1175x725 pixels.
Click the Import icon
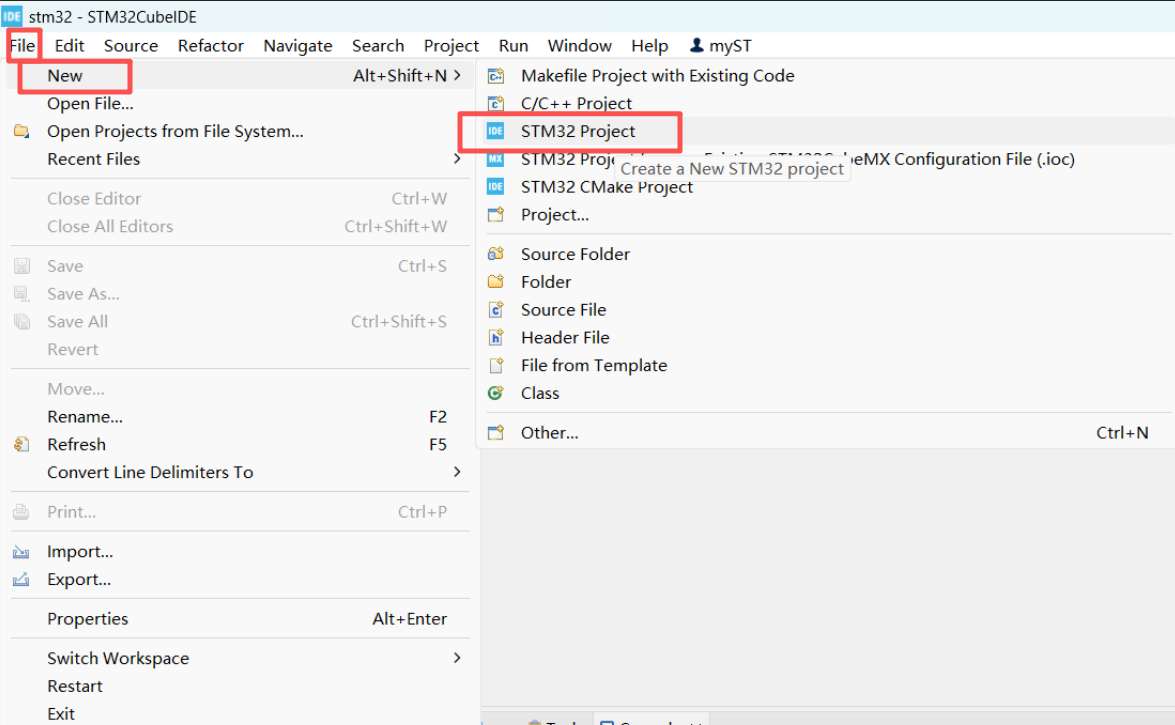(x=21, y=552)
